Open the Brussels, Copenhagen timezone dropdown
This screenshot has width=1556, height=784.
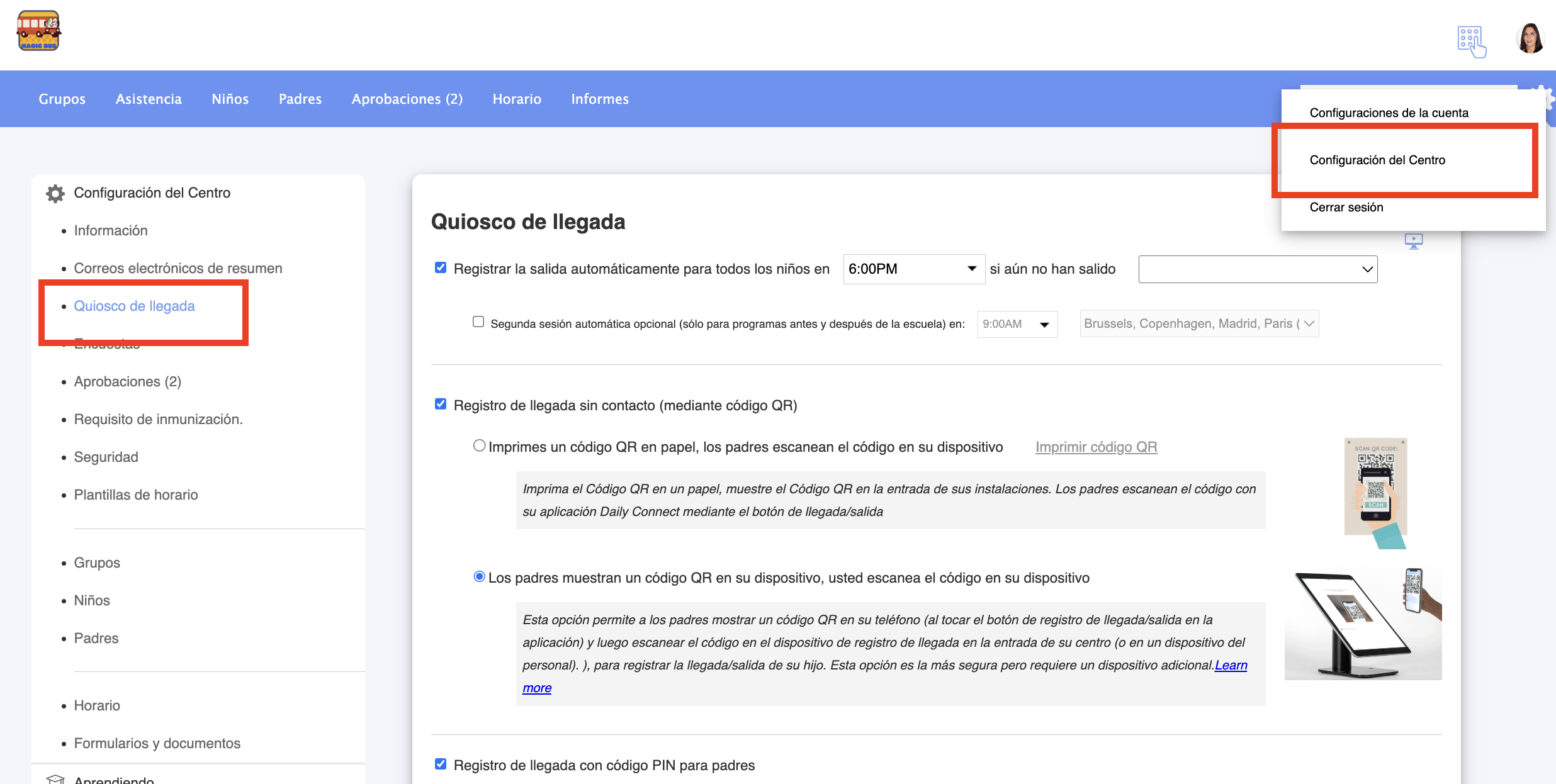(x=1199, y=323)
